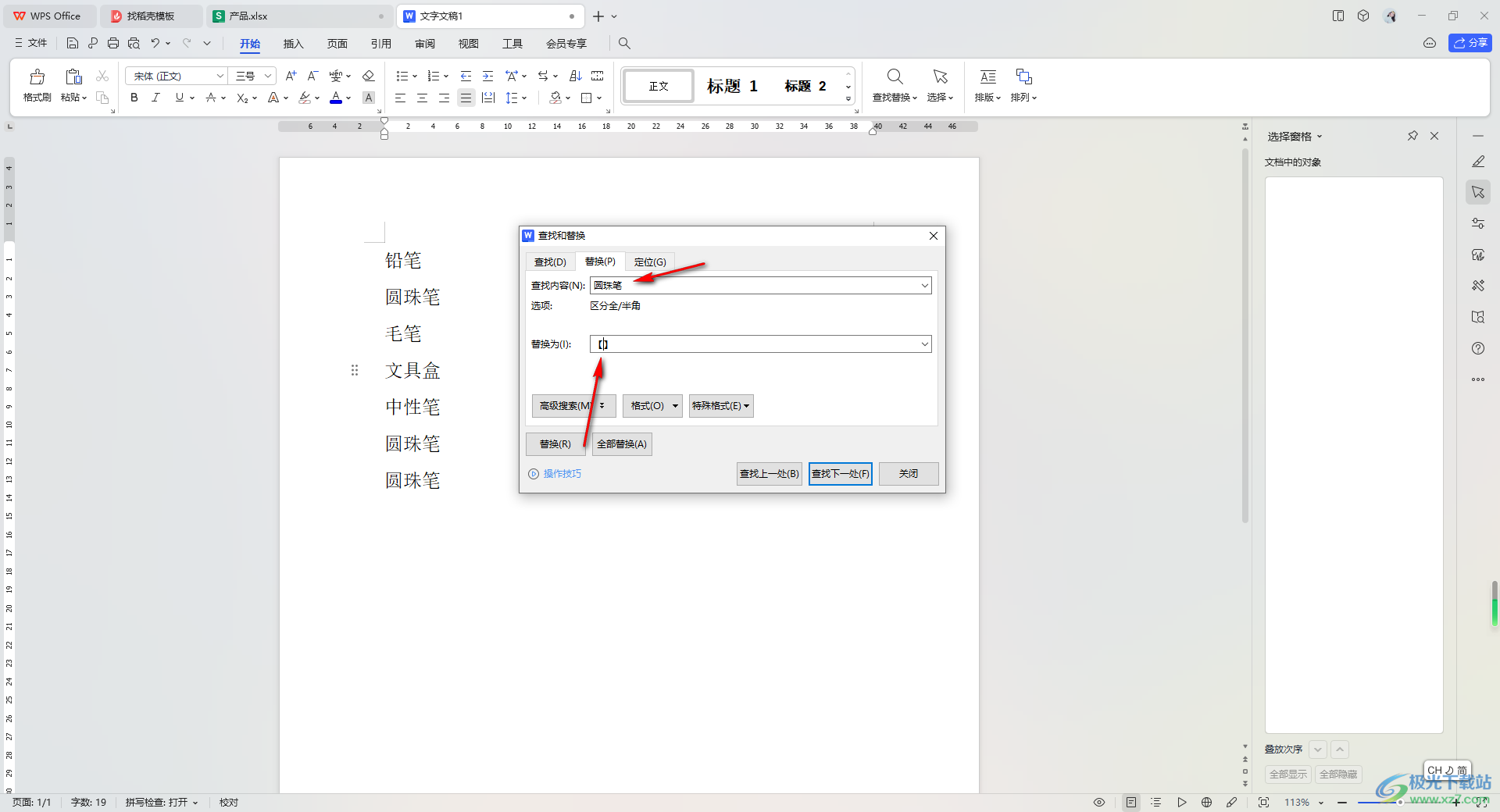Screen dimensions: 1500x812
Task: Switch to the 查找(D) tab
Action: click(x=550, y=262)
